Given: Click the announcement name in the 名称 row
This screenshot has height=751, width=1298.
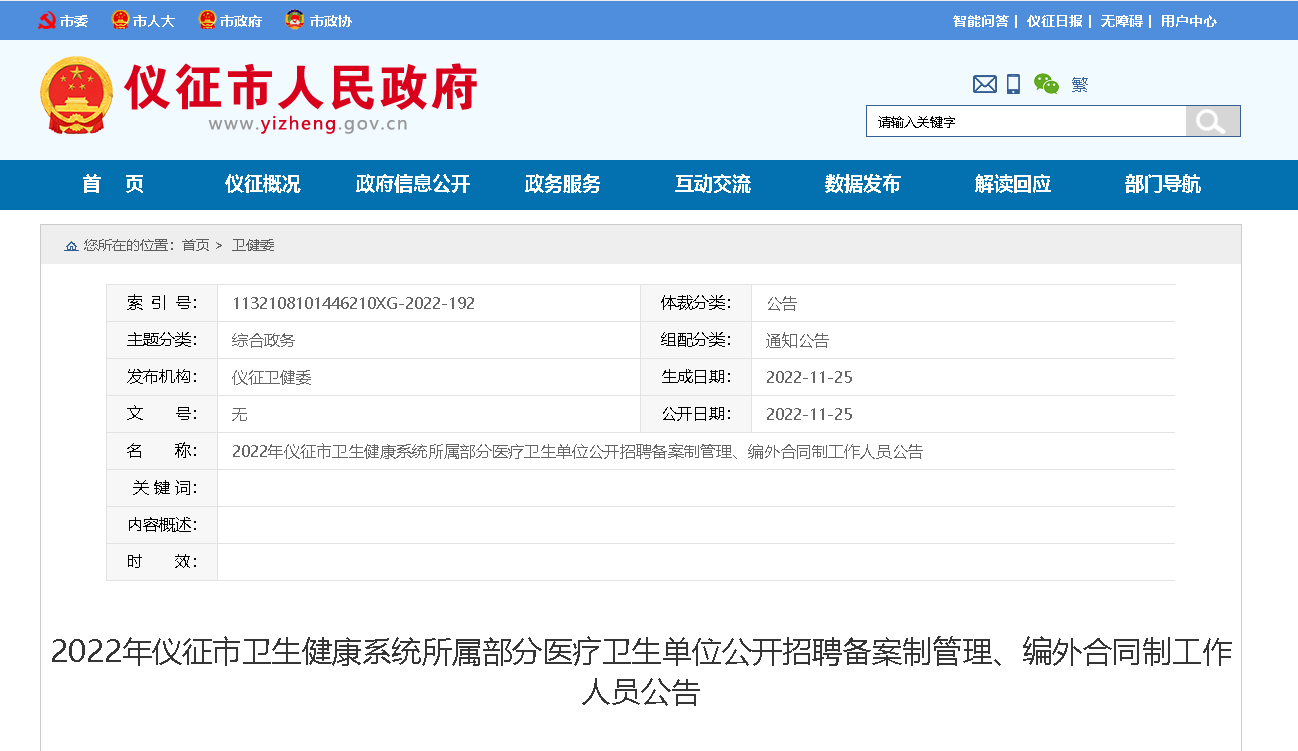Looking at the screenshot, I should pyautogui.click(x=577, y=451).
